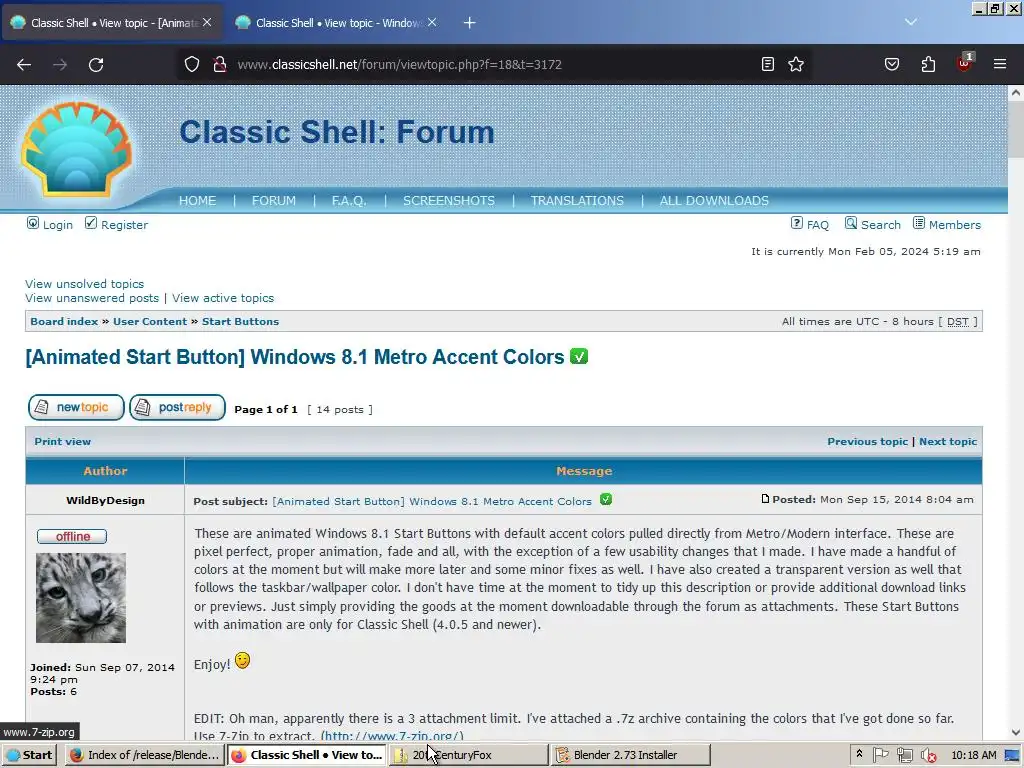Click the WildByDesign author name

(x=105, y=500)
